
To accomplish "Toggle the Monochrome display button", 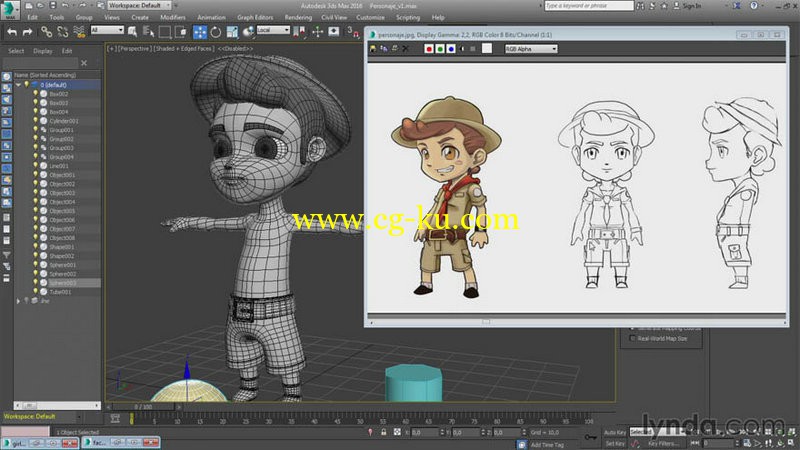I will (473, 49).
